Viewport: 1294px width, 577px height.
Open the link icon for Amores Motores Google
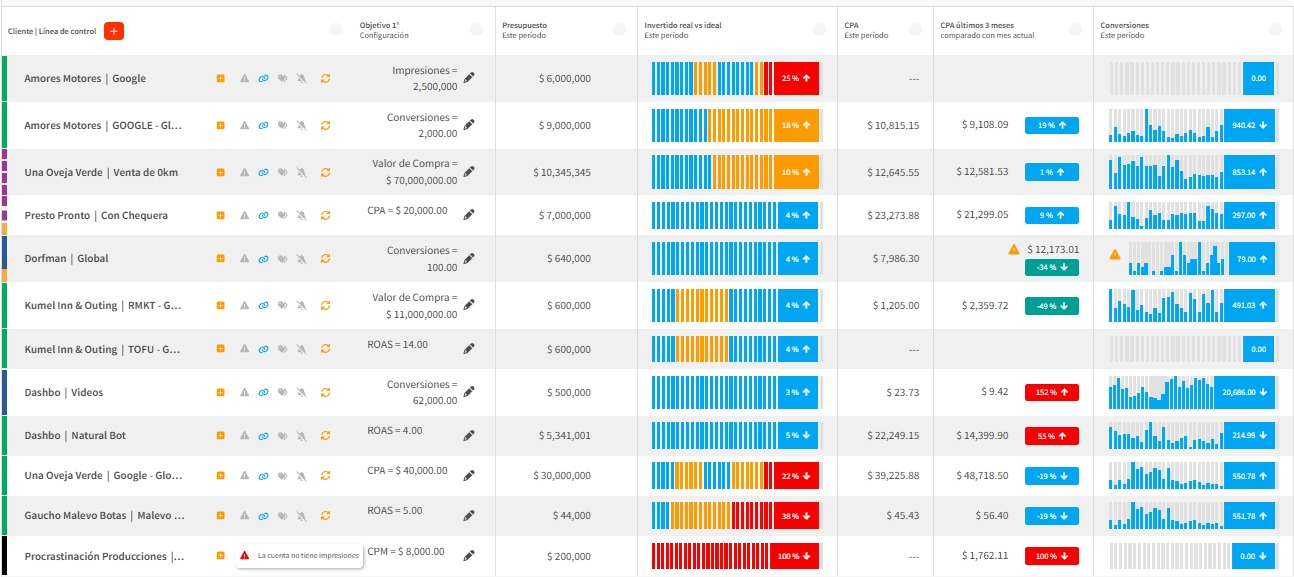coord(262,78)
